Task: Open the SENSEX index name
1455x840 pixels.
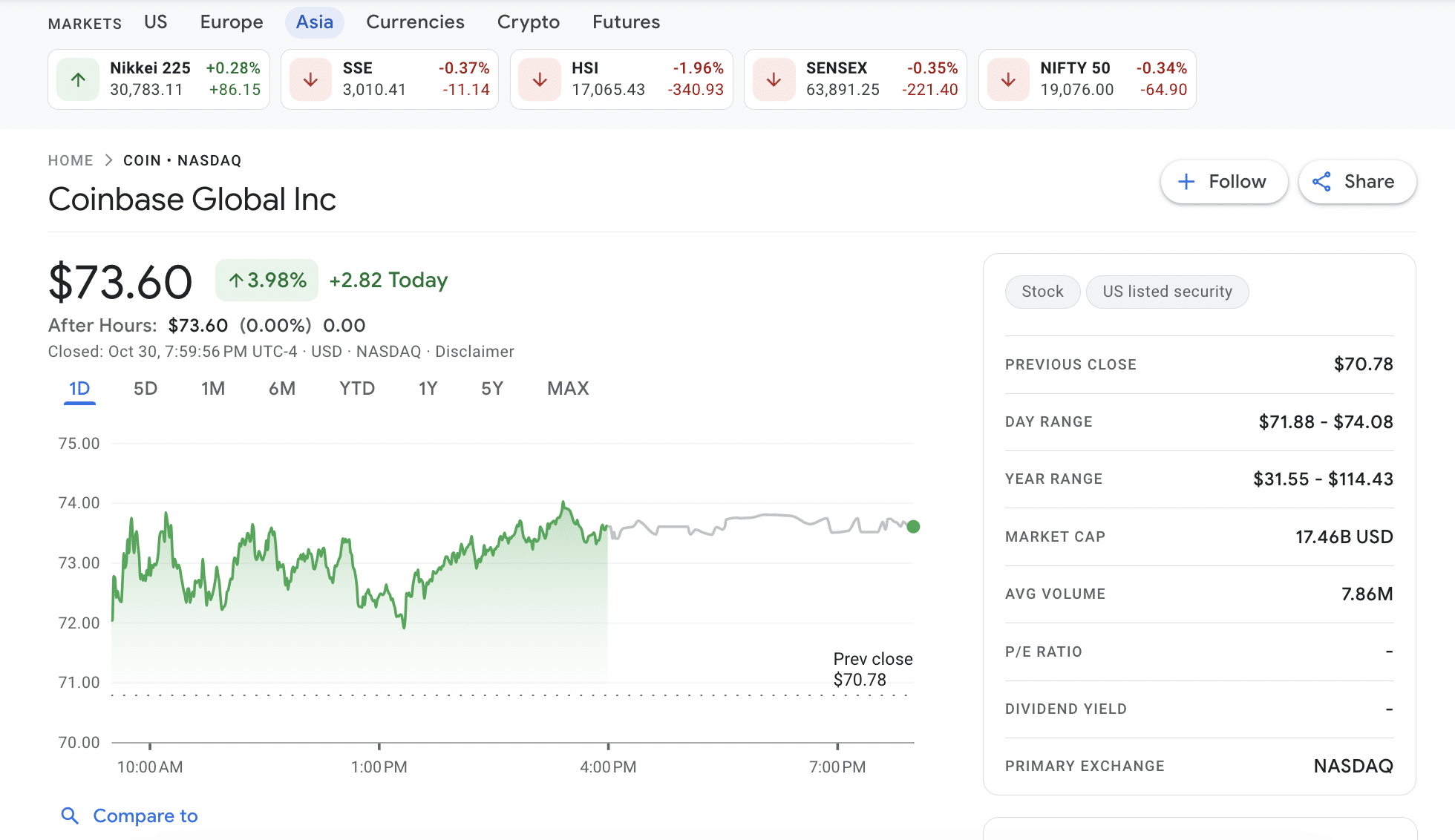Action: point(837,68)
